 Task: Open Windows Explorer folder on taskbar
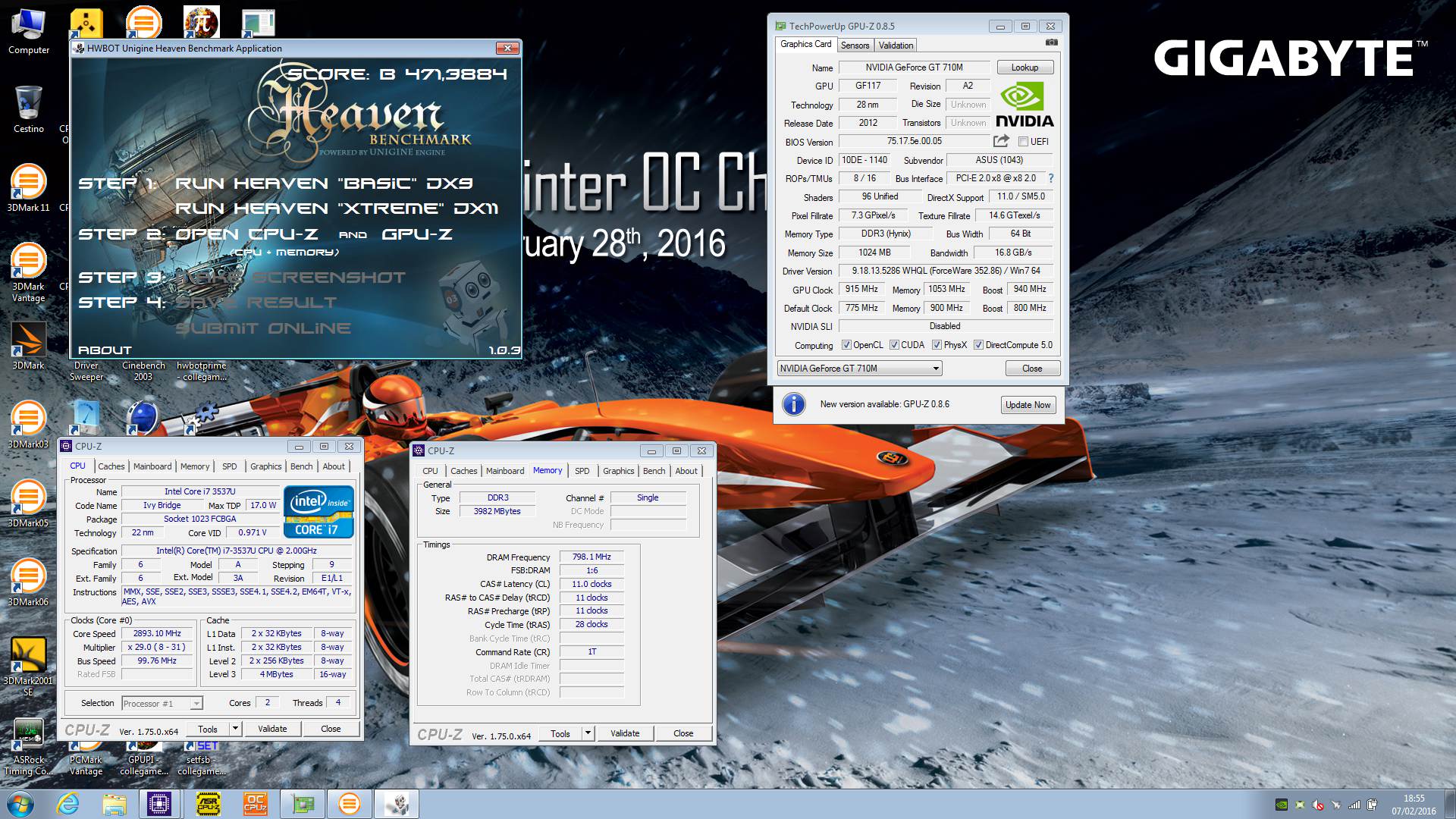[x=114, y=804]
